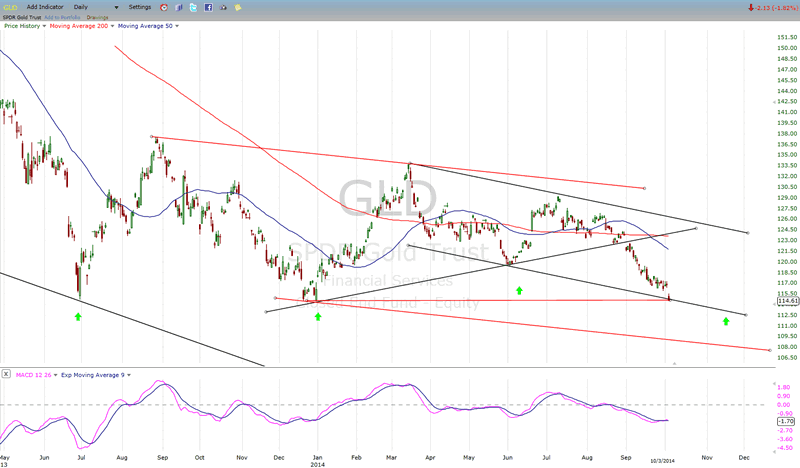This screenshot has width=800, height=468.
Task: Open the Settings menu
Action: [x=140, y=7]
